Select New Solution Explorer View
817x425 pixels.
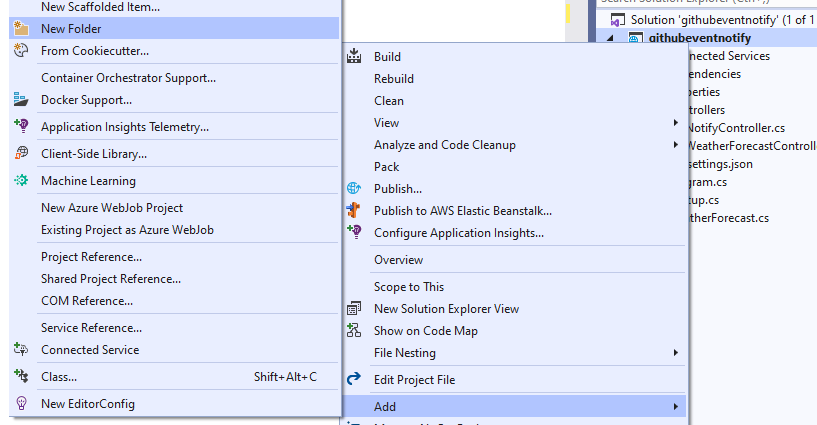point(514,308)
